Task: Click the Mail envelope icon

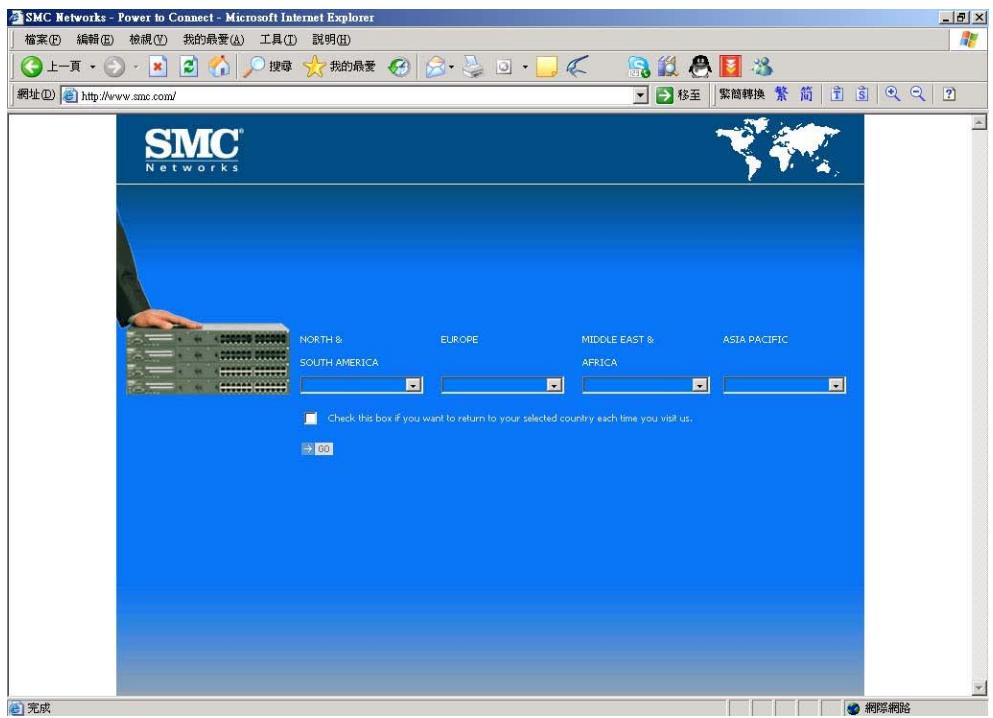Action: pos(435,66)
